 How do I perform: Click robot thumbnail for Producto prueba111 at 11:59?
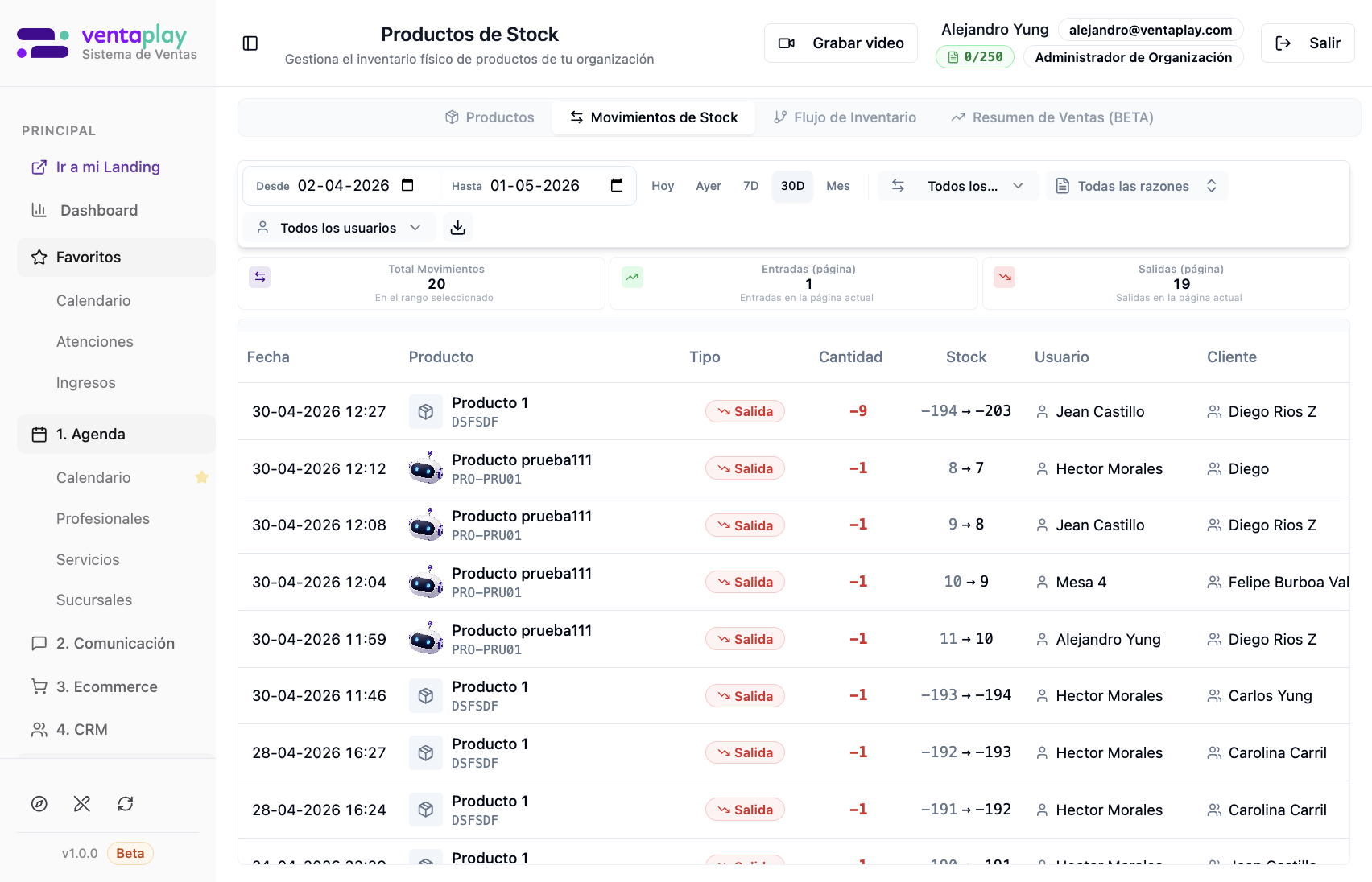426,639
